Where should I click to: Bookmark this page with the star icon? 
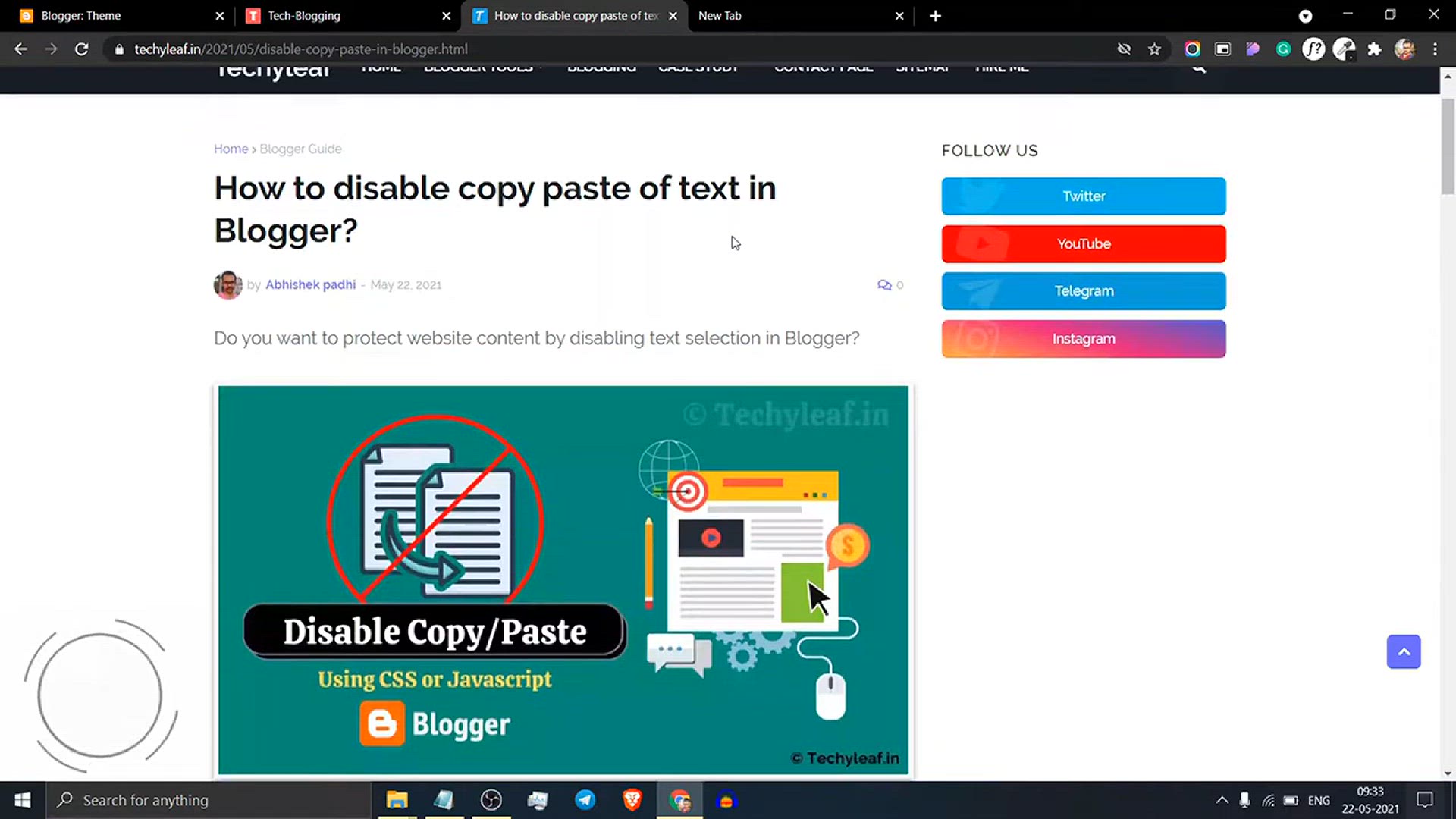(1154, 49)
